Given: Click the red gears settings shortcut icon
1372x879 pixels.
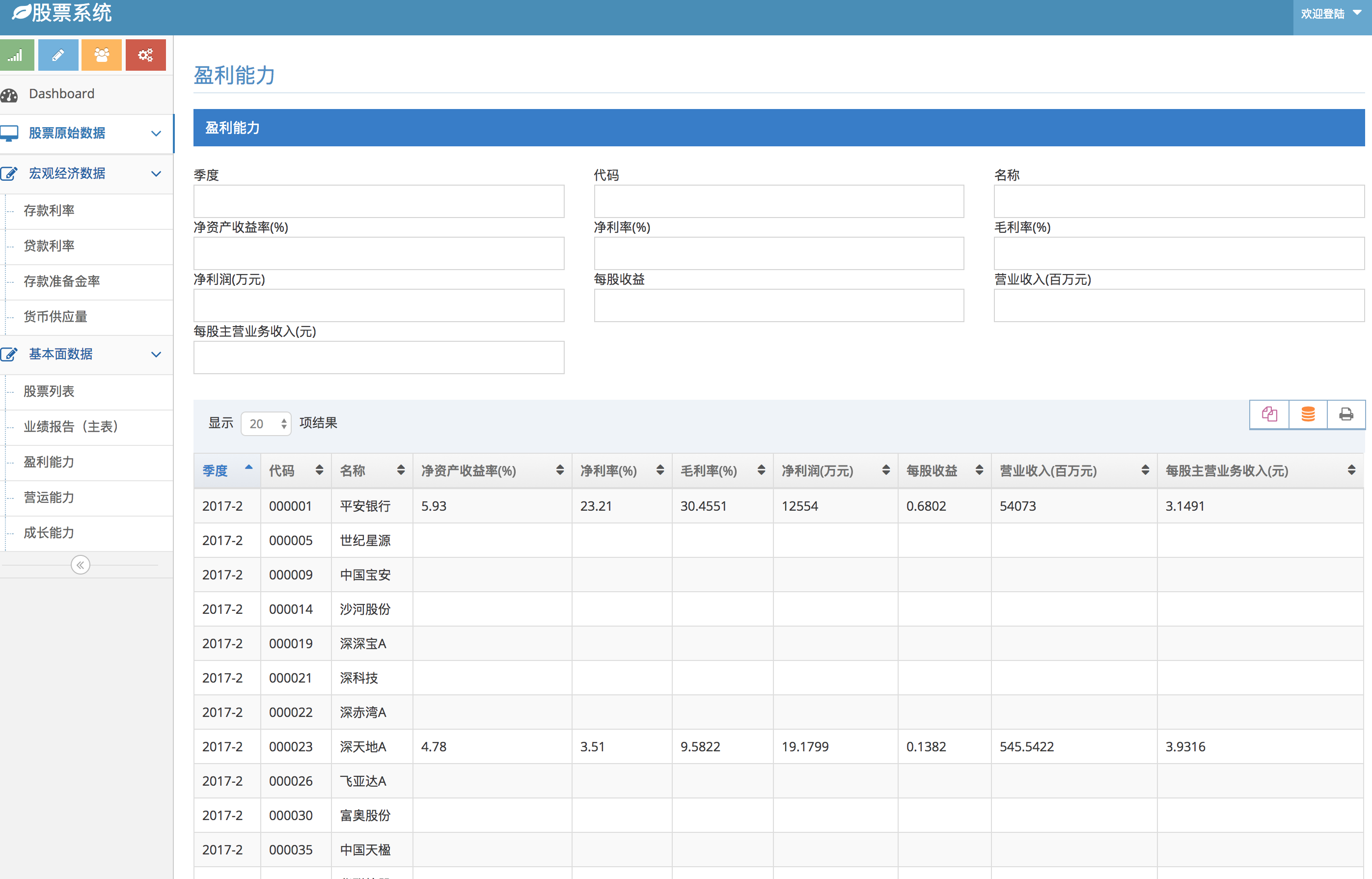Looking at the screenshot, I should 145,55.
